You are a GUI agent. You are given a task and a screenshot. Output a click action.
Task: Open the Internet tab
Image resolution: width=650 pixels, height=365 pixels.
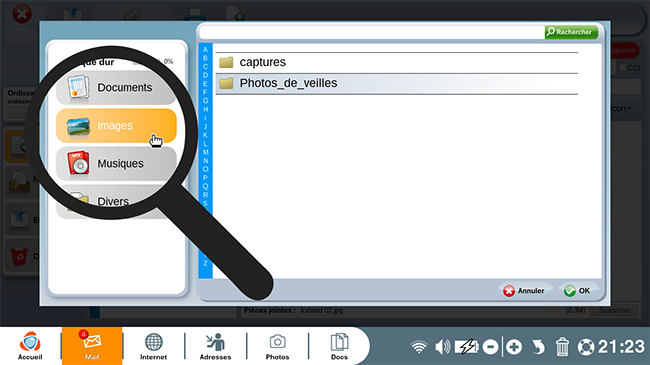click(153, 346)
